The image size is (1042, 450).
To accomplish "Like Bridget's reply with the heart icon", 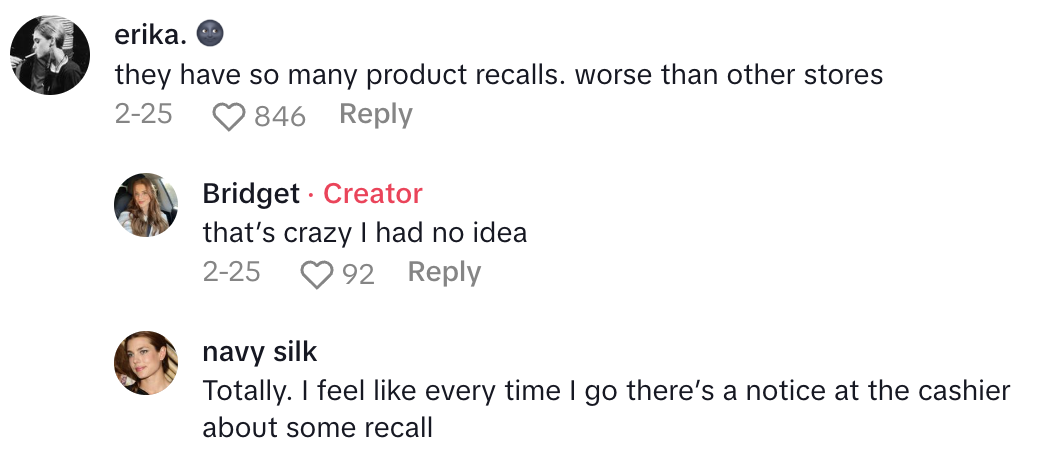I will (x=317, y=274).
